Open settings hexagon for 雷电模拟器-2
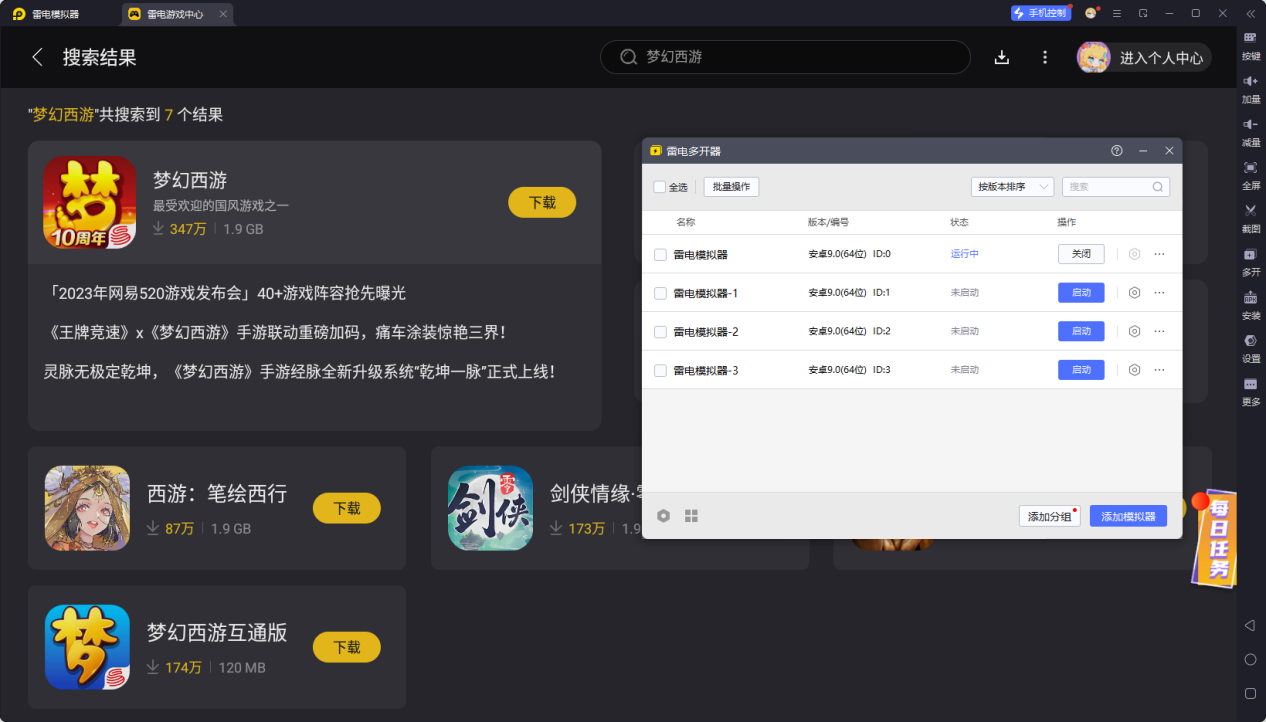 point(1134,331)
